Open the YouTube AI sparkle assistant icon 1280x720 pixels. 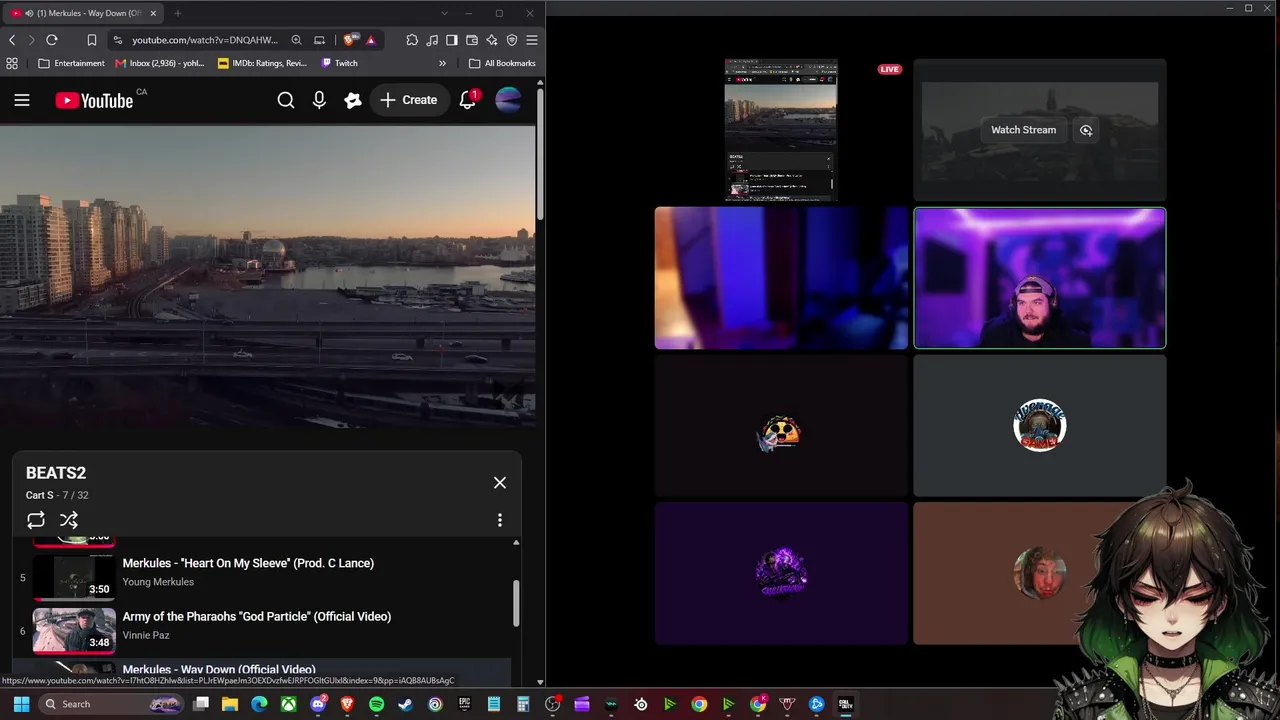[353, 100]
